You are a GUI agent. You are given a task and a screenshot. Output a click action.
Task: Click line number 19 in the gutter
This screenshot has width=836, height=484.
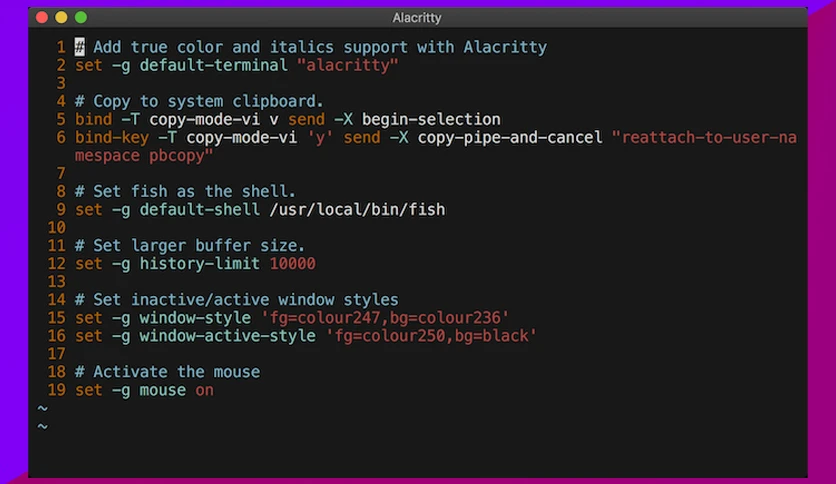tap(57, 390)
